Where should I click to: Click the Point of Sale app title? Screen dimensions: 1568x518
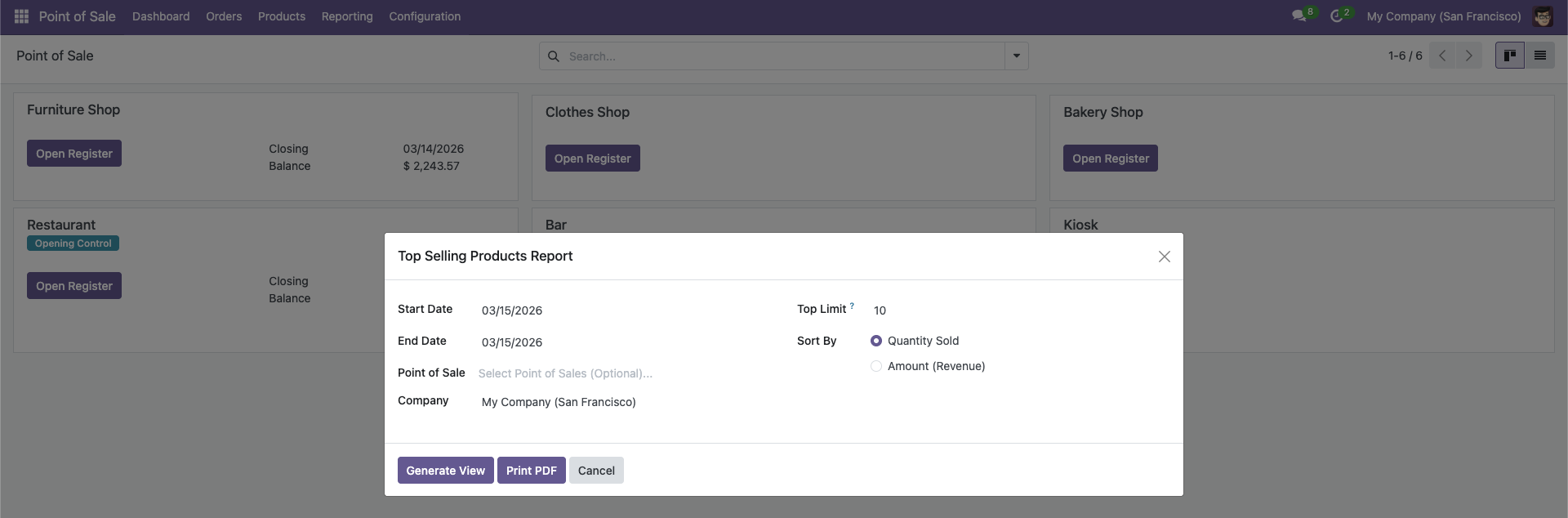[x=78, y=16]
